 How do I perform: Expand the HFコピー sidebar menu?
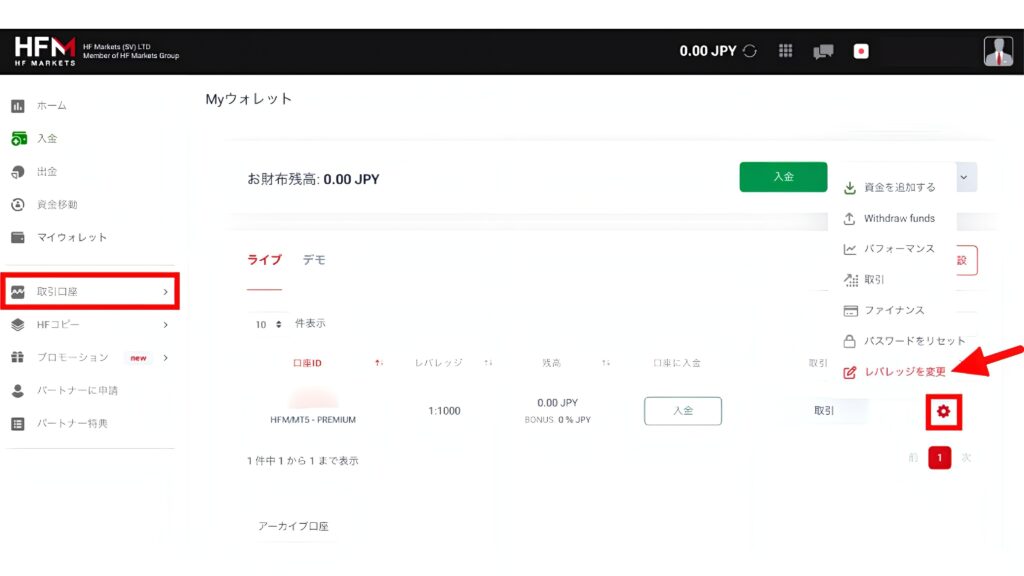click(90, 325)
